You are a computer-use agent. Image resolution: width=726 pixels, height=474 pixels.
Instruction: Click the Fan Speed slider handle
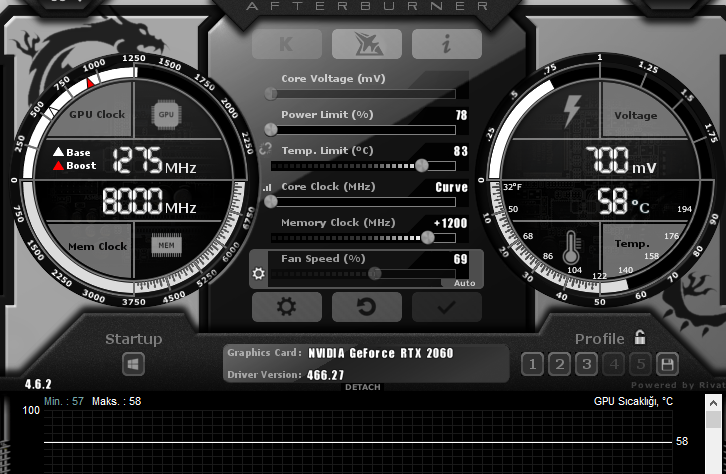pos(375,274)
